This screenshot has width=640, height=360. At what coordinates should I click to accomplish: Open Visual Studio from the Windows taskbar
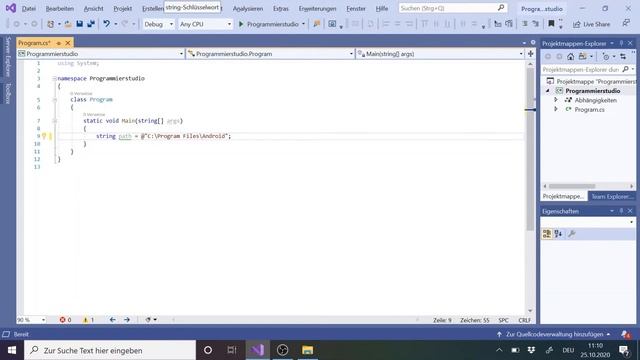[258, 350]
